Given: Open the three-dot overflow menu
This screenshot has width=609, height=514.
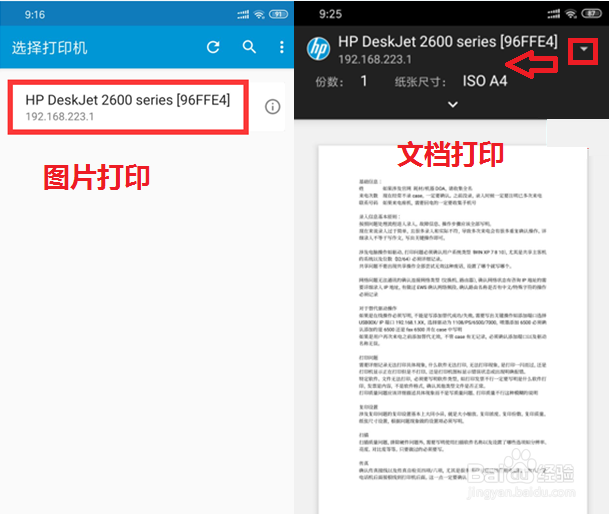Looking at the screenshot, I should [282, 47].
